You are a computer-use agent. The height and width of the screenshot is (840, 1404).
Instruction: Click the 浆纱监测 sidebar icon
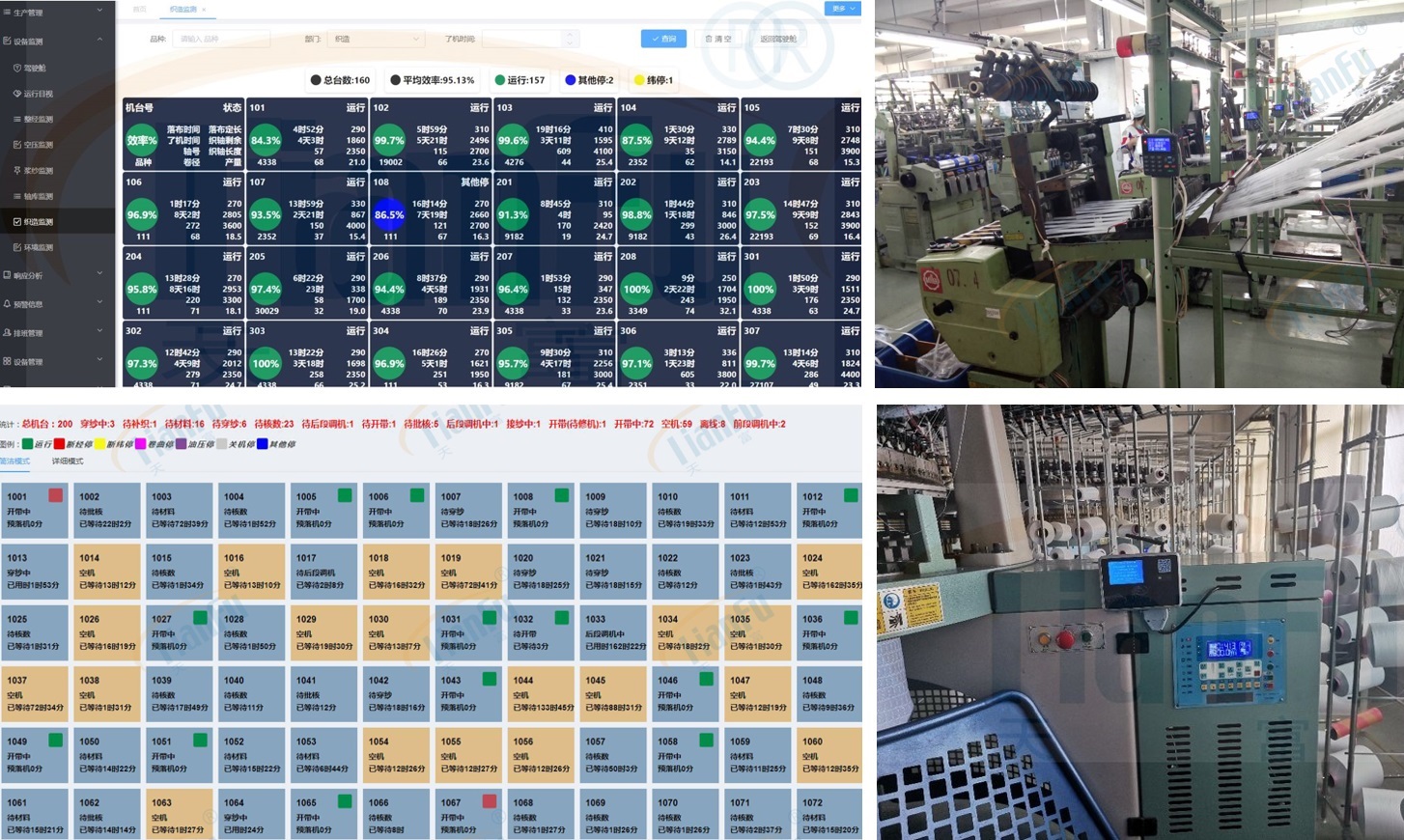(x=17, y=171)
